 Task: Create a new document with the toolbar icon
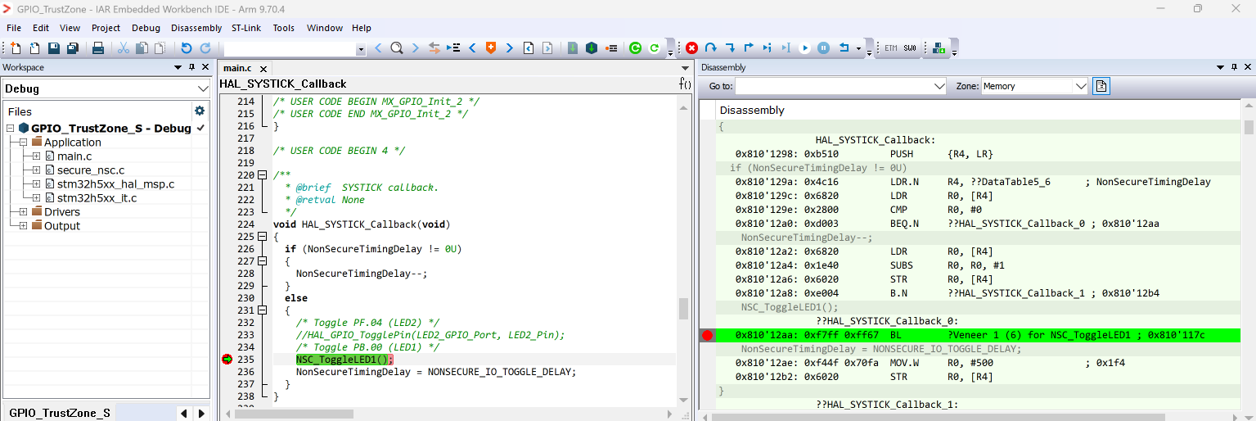pyautogui.click(x=15, y=48)
